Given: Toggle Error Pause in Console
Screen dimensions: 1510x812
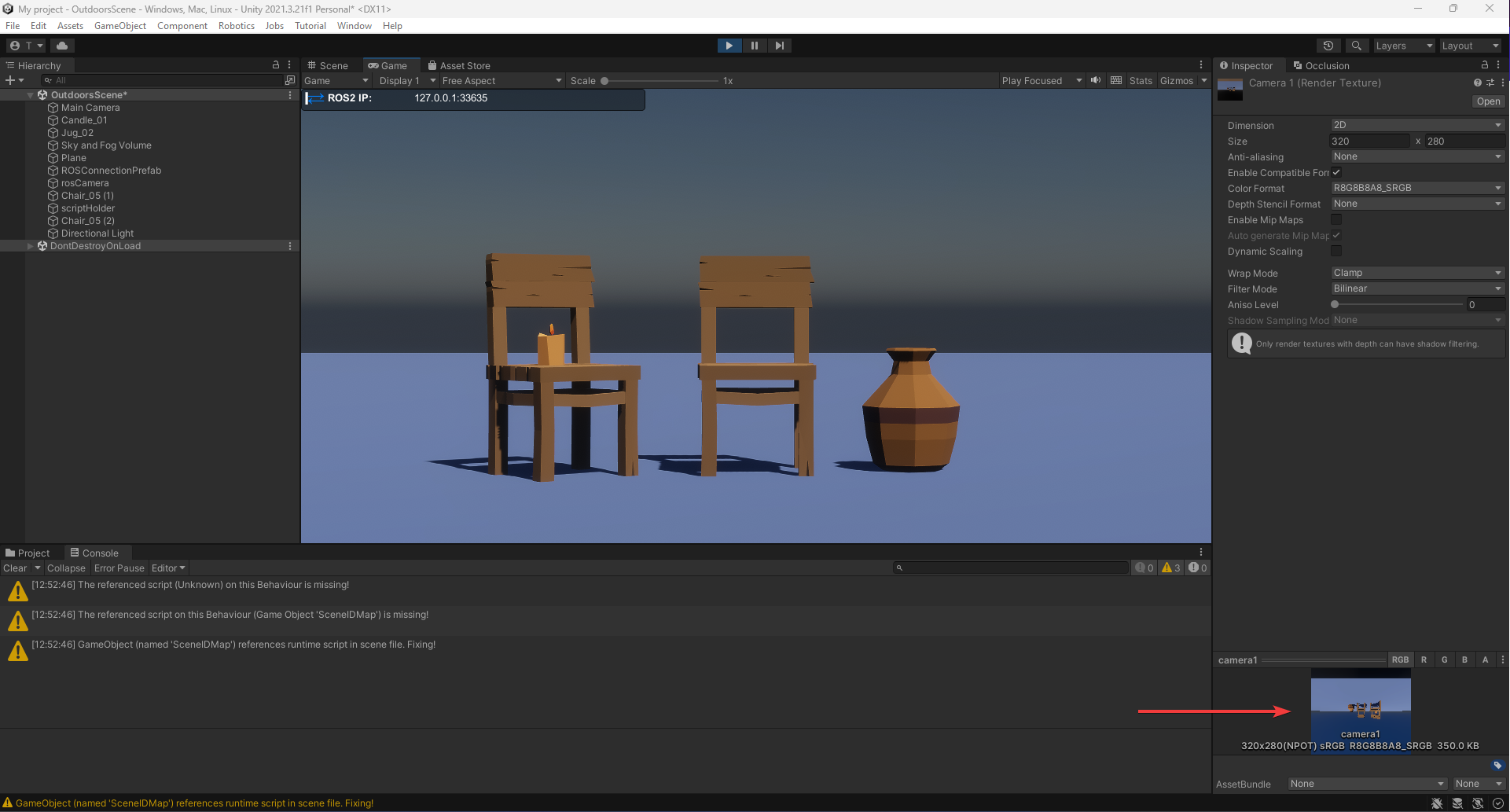Looking at the screenshot, I should [119, 568].
